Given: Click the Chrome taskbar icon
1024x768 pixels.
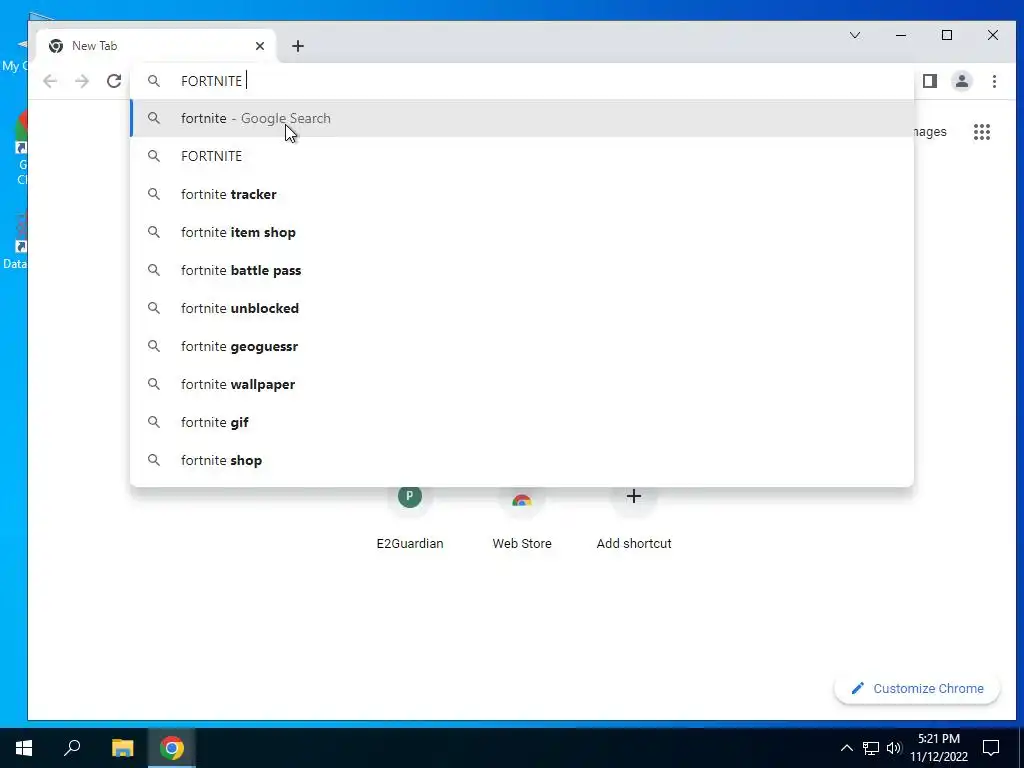Looking at the screenshot, I should click(x=172, y=748).
